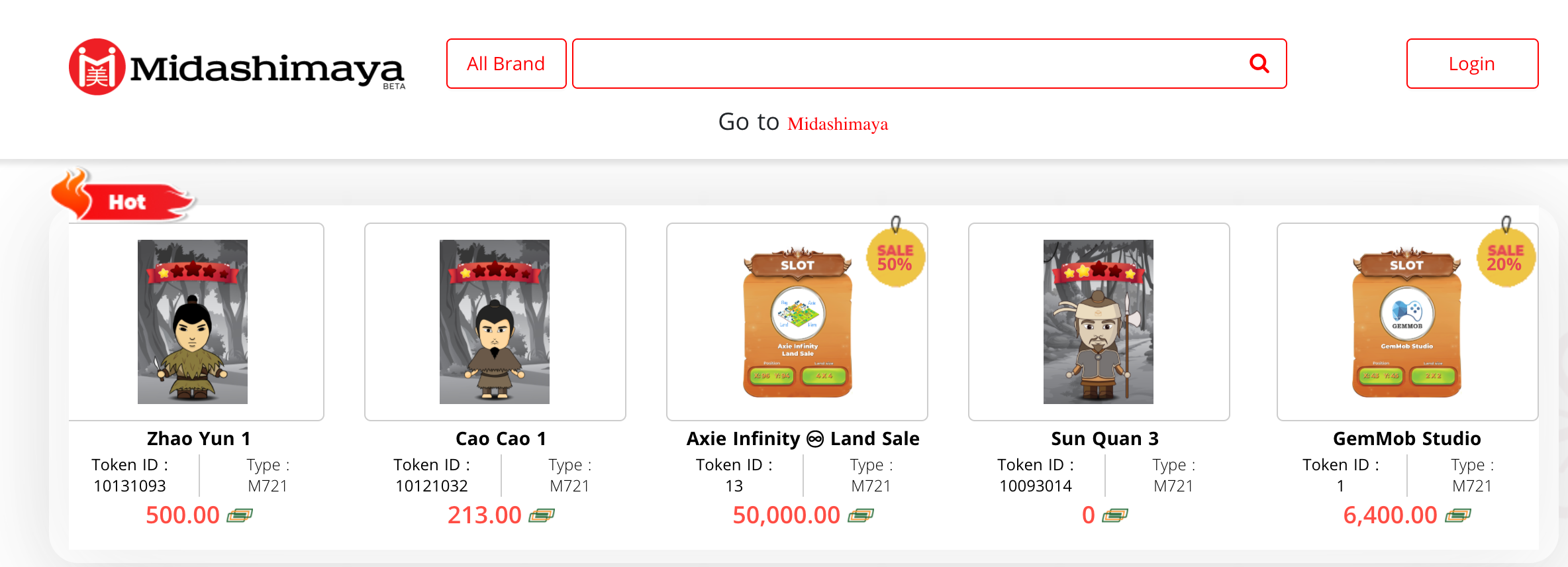The height and width of the screenshot is (567, 1568).
Task: Click the Hot flame badge
Action: (x=122, y=195)
